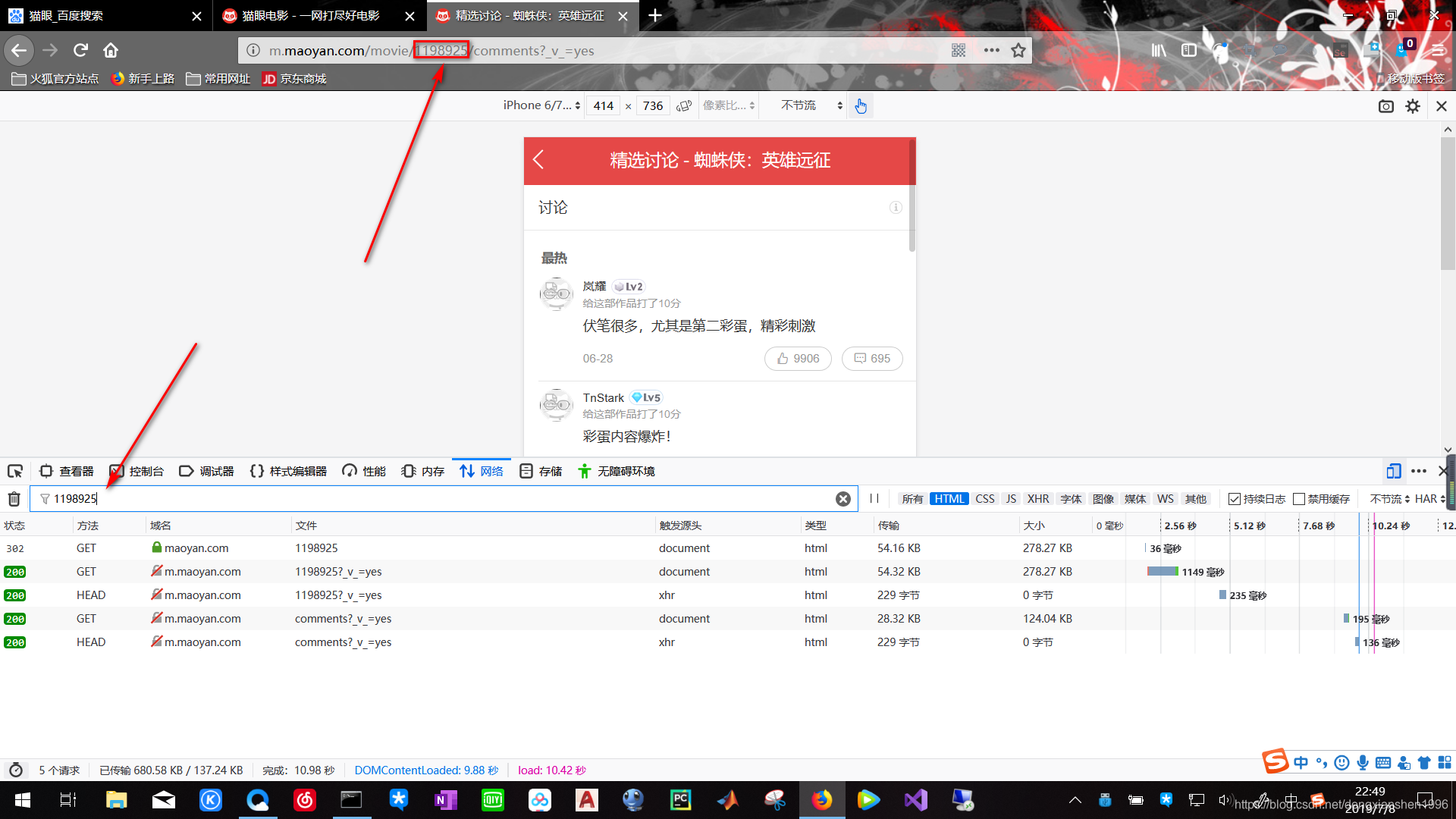Screen dimensions: 1456x819
Task: Open the library icon in browser toolbar
Action: [x=1159, y=50]
